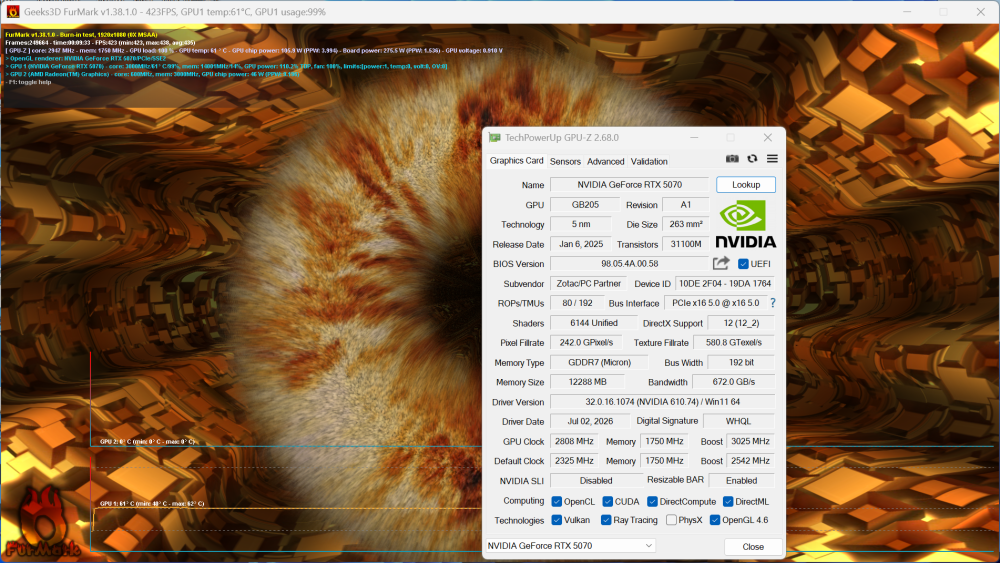Click the Bus Width value 192 bit
The width and height of the screenshot is (1000, 563).
[741, 362]
